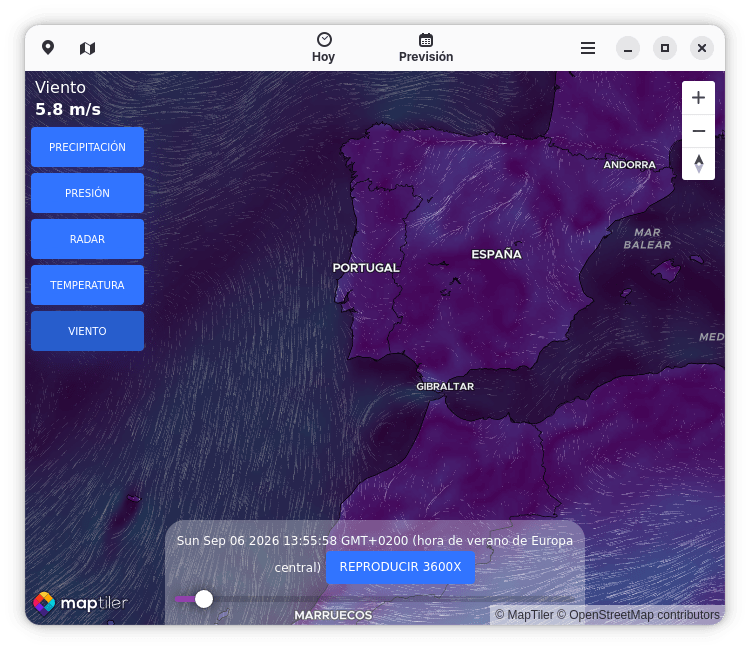750x650 pixels.
Task: Click the location pin icon
Action: (48, 48)
